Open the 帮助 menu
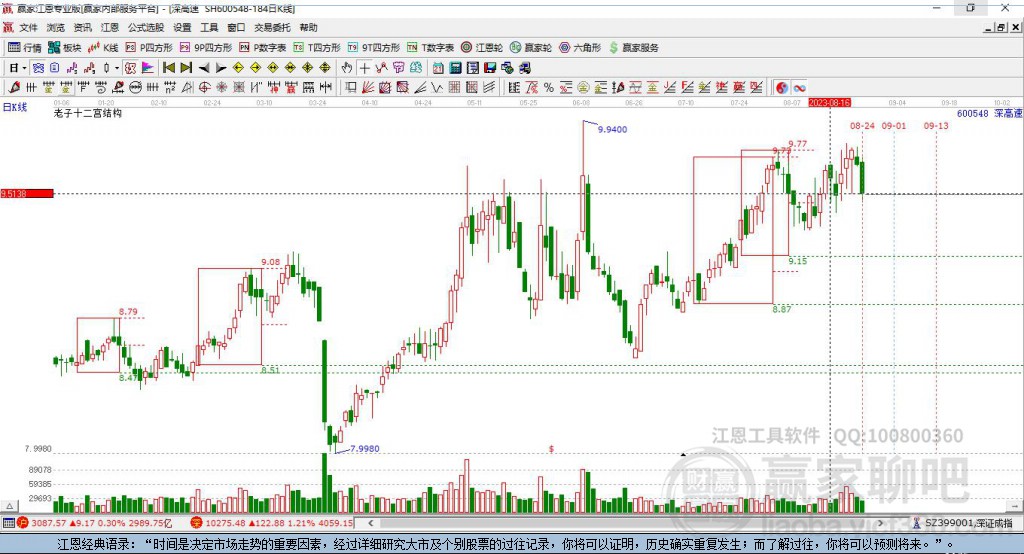This screenshot has height=554, width=1024. tap(308, 27)
